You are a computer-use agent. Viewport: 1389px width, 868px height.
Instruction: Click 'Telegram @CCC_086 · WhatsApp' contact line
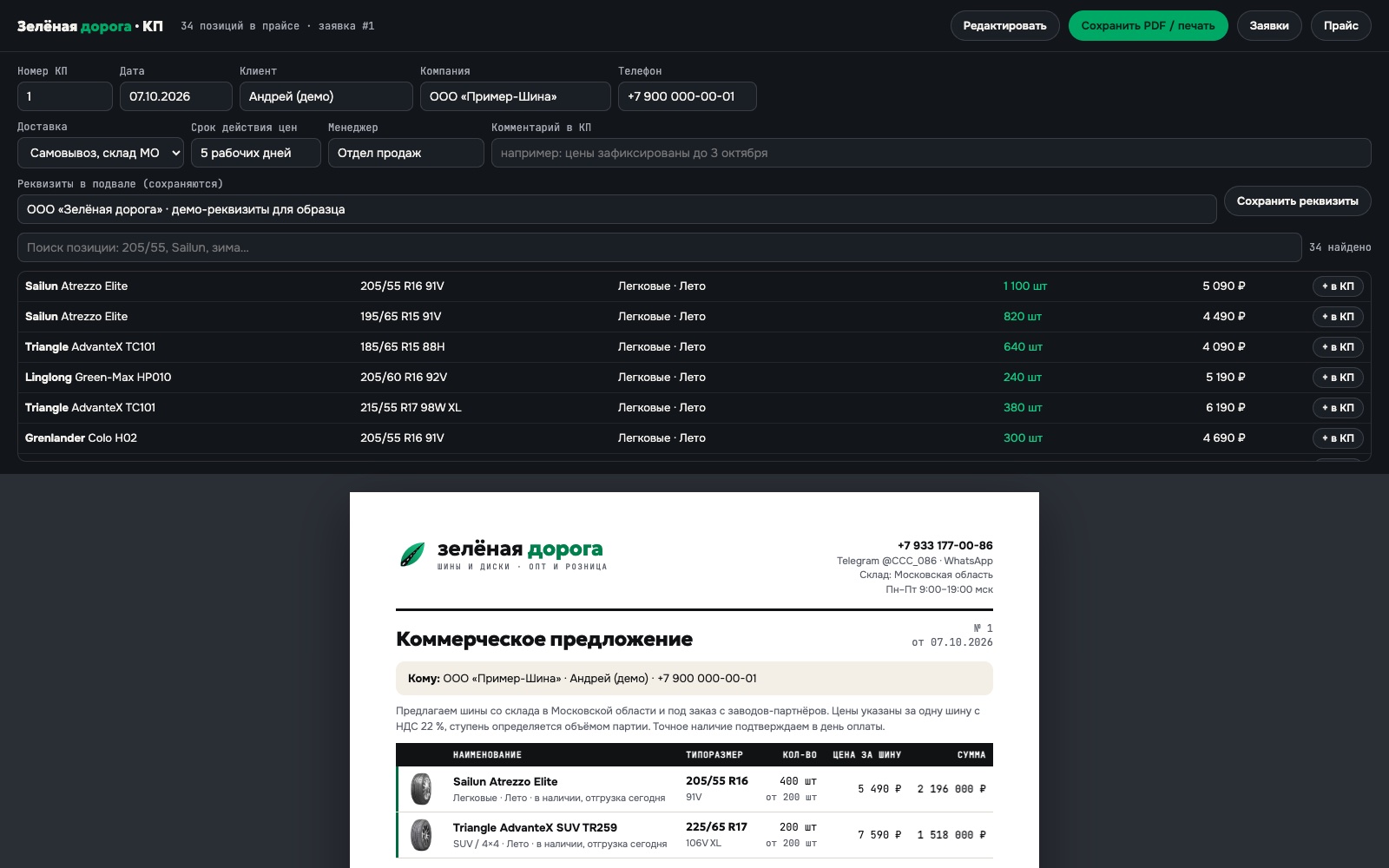(x=915, y=561)
